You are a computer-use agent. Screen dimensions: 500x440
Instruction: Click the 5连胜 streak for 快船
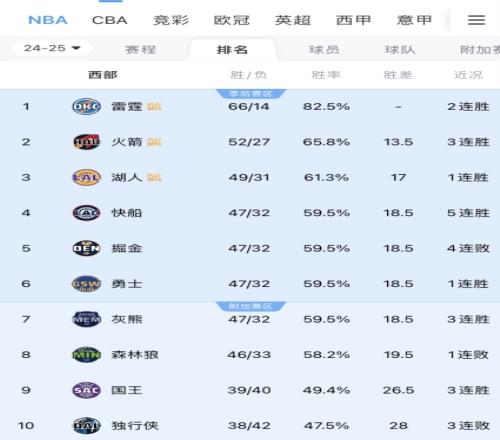coord(468,213)
